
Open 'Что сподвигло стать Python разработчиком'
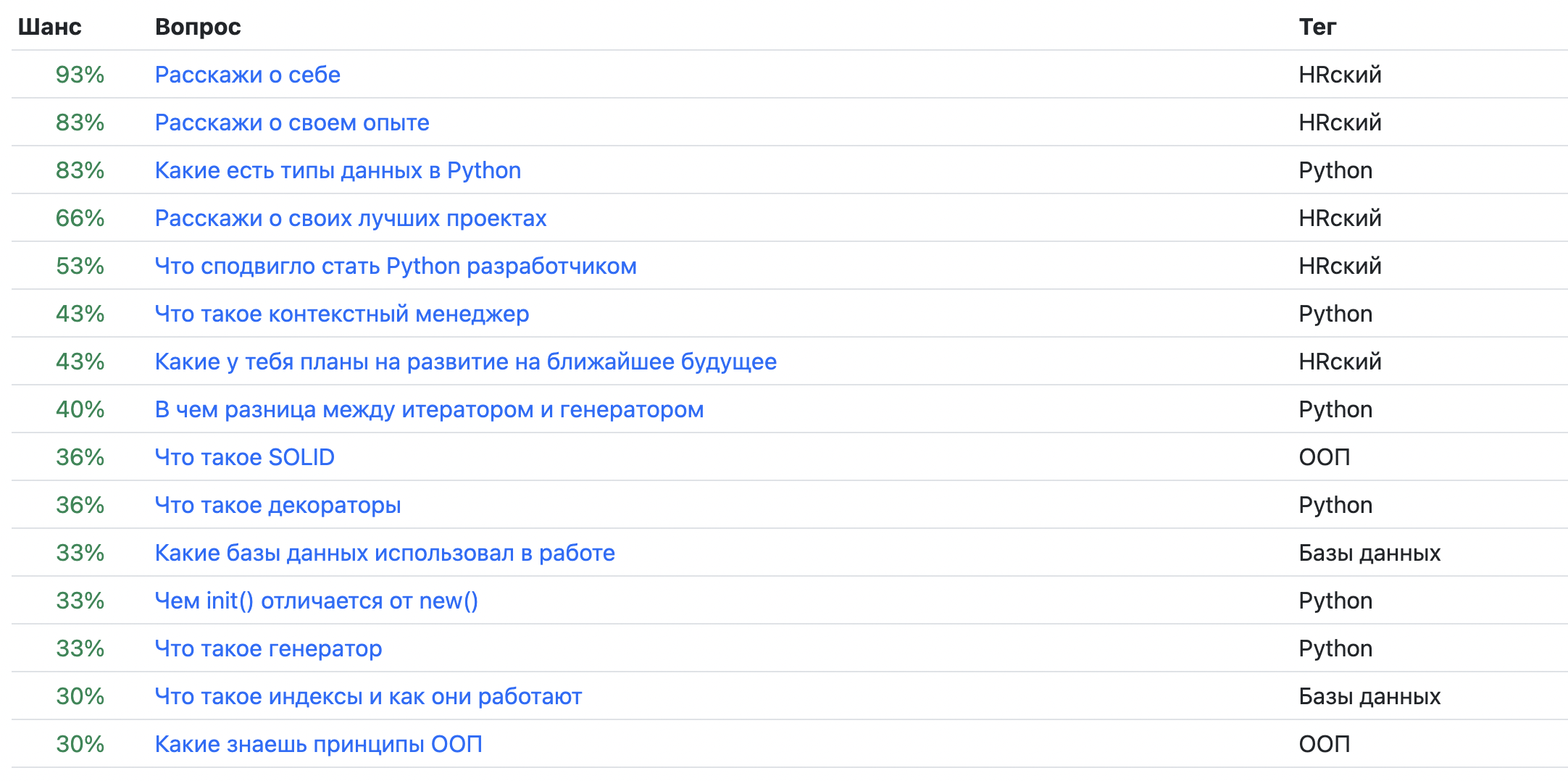click(x=396, y=266)
